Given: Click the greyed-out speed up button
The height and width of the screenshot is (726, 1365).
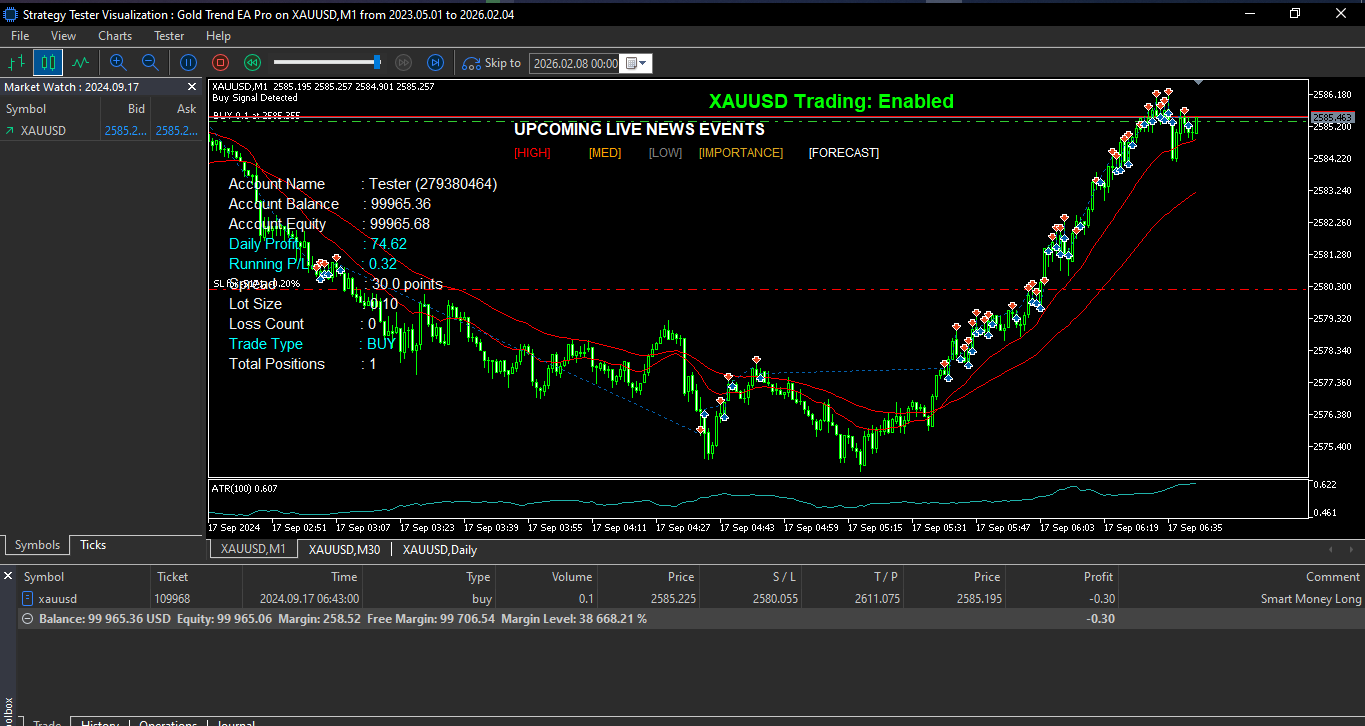Looking at the screenshot, I should pos(403,63).
